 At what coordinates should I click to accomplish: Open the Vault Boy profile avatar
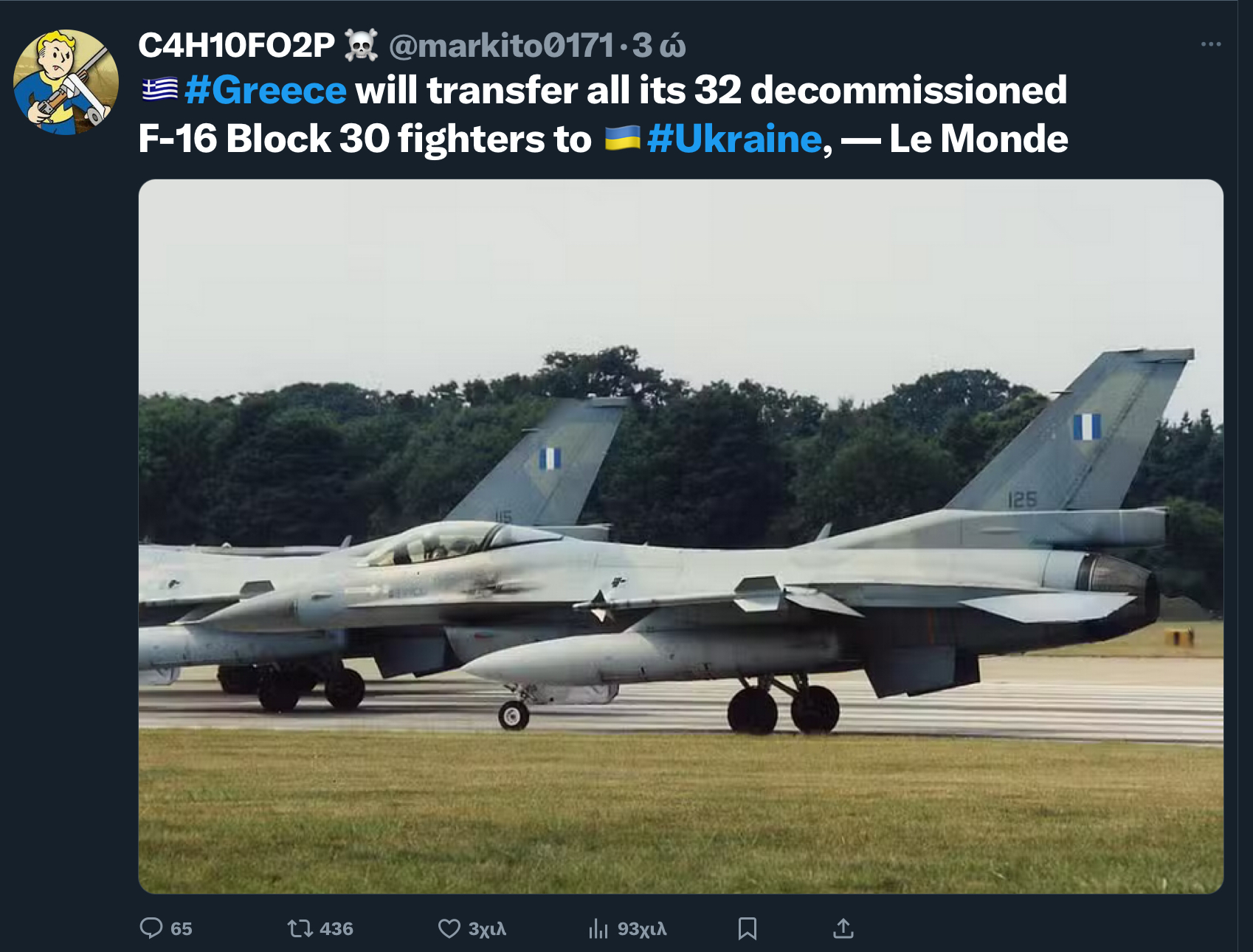[x=66, y=82]
